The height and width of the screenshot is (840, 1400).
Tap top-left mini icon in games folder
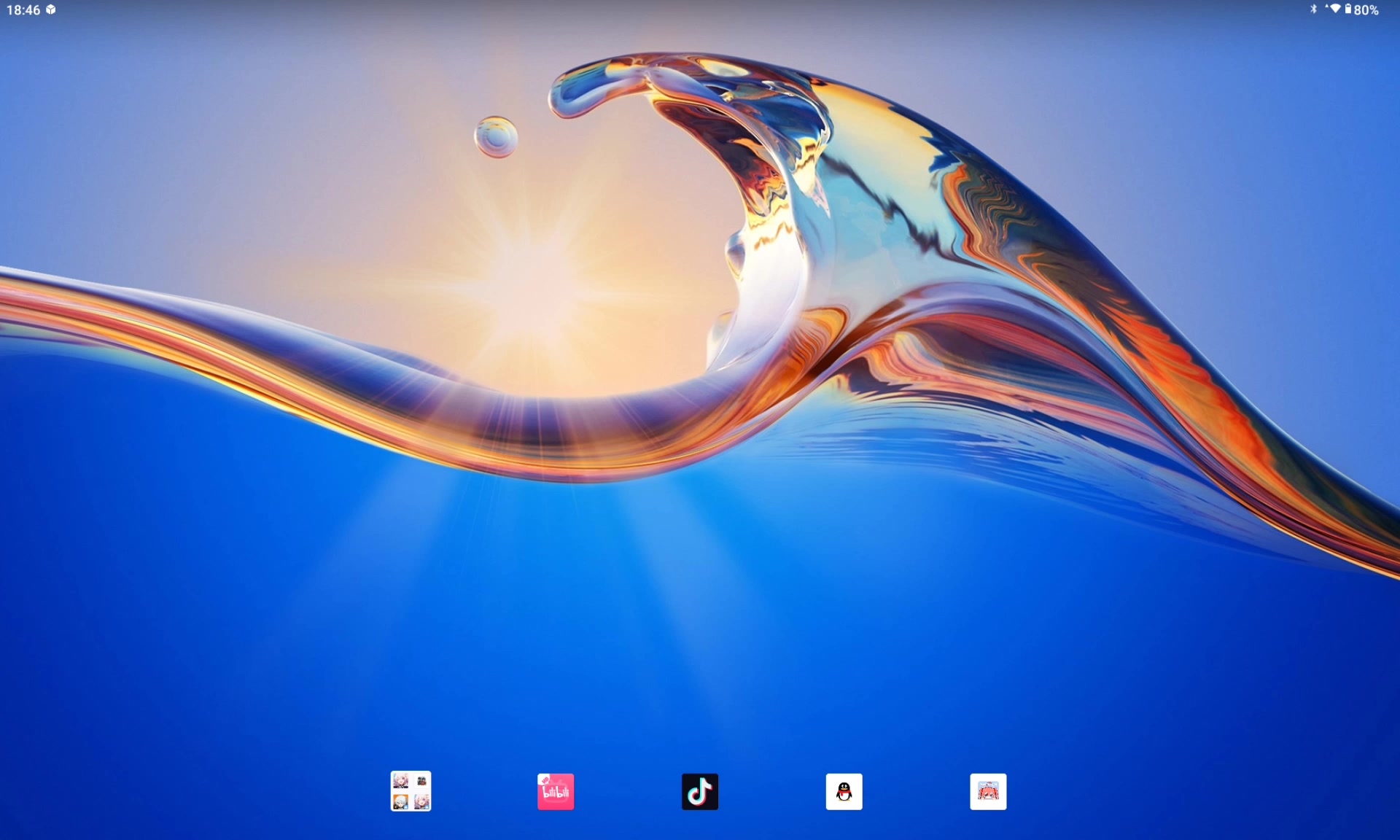pyautogui.click(x=400, y=781)
